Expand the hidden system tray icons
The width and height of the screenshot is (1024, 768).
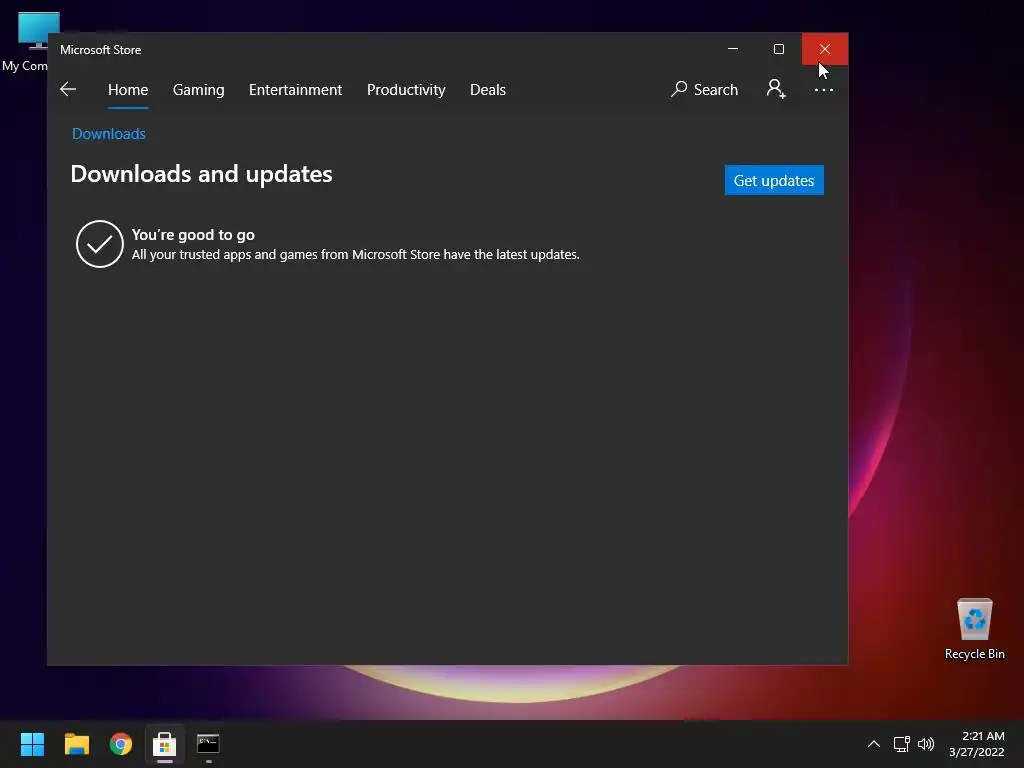[874, 744]
